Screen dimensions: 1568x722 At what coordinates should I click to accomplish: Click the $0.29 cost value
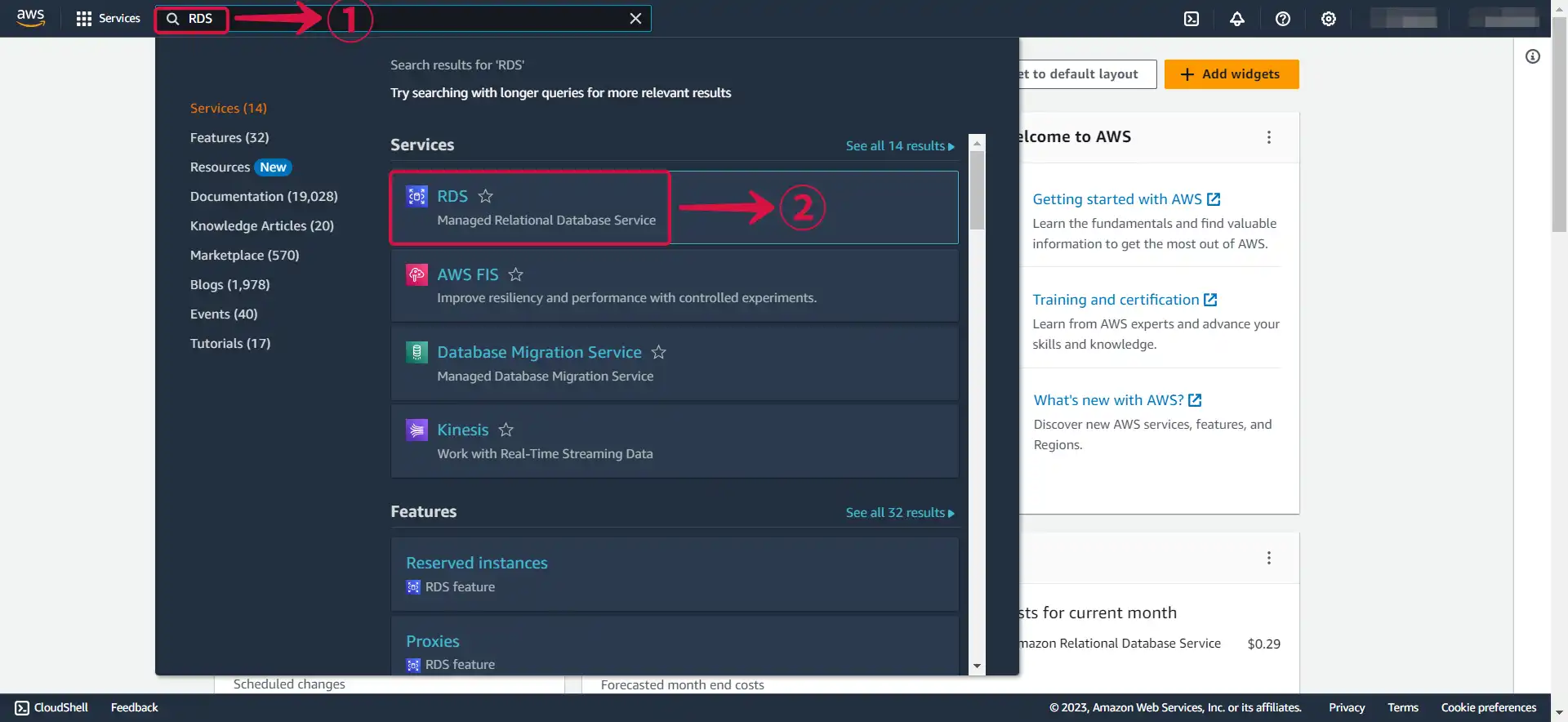point(1264,644)
